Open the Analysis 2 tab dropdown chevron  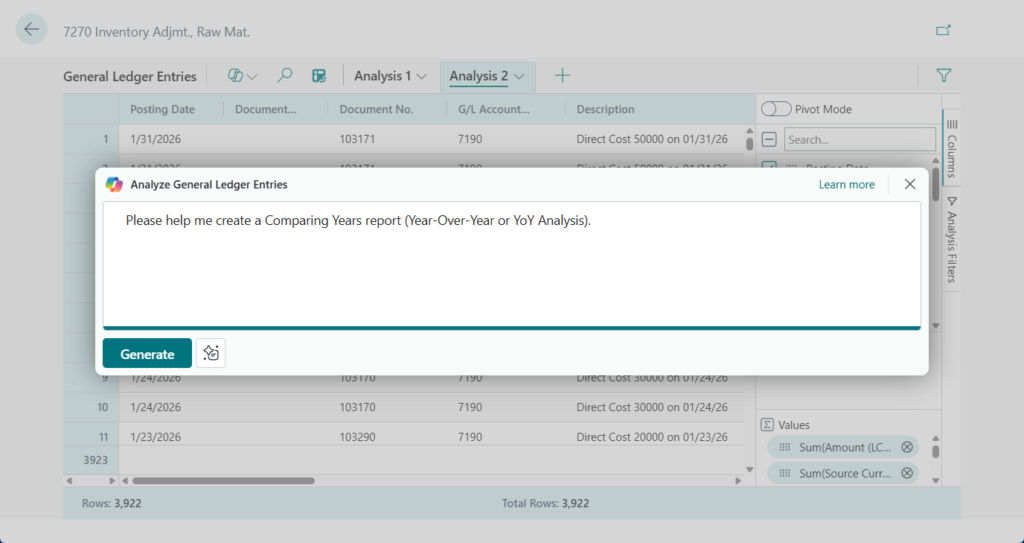[520, 76]
